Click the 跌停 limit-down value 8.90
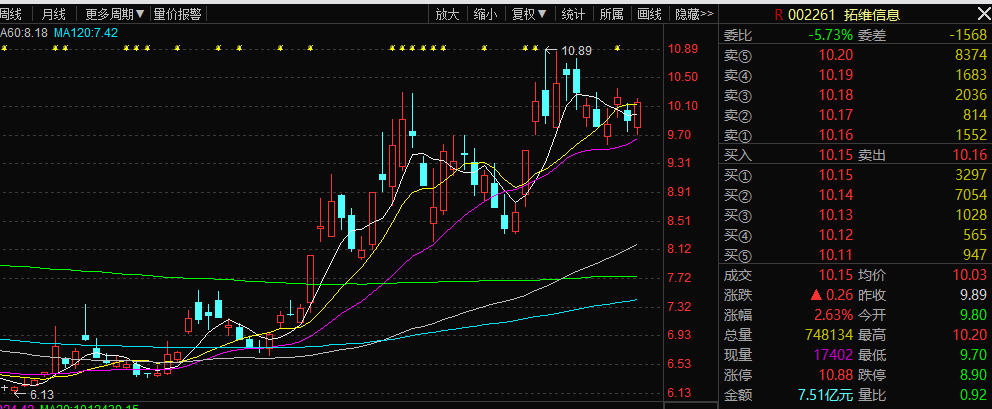Image resolution: width=992 pixels, height=409 pixels. pos(974,375)
